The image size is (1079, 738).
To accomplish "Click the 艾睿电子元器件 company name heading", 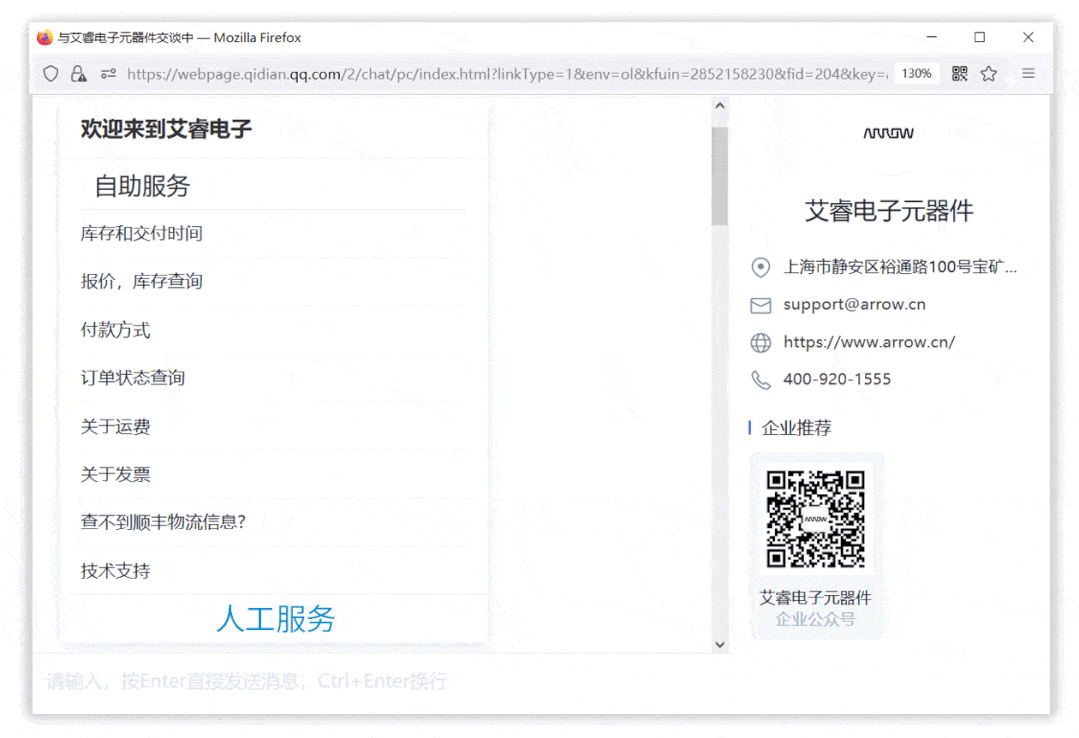I will coord(889,211).
